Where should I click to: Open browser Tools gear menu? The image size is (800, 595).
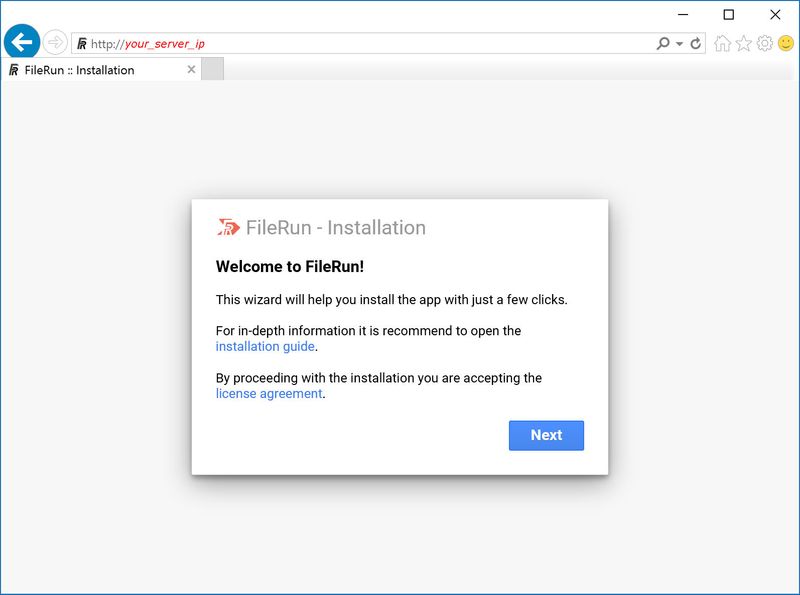point(764,43)
